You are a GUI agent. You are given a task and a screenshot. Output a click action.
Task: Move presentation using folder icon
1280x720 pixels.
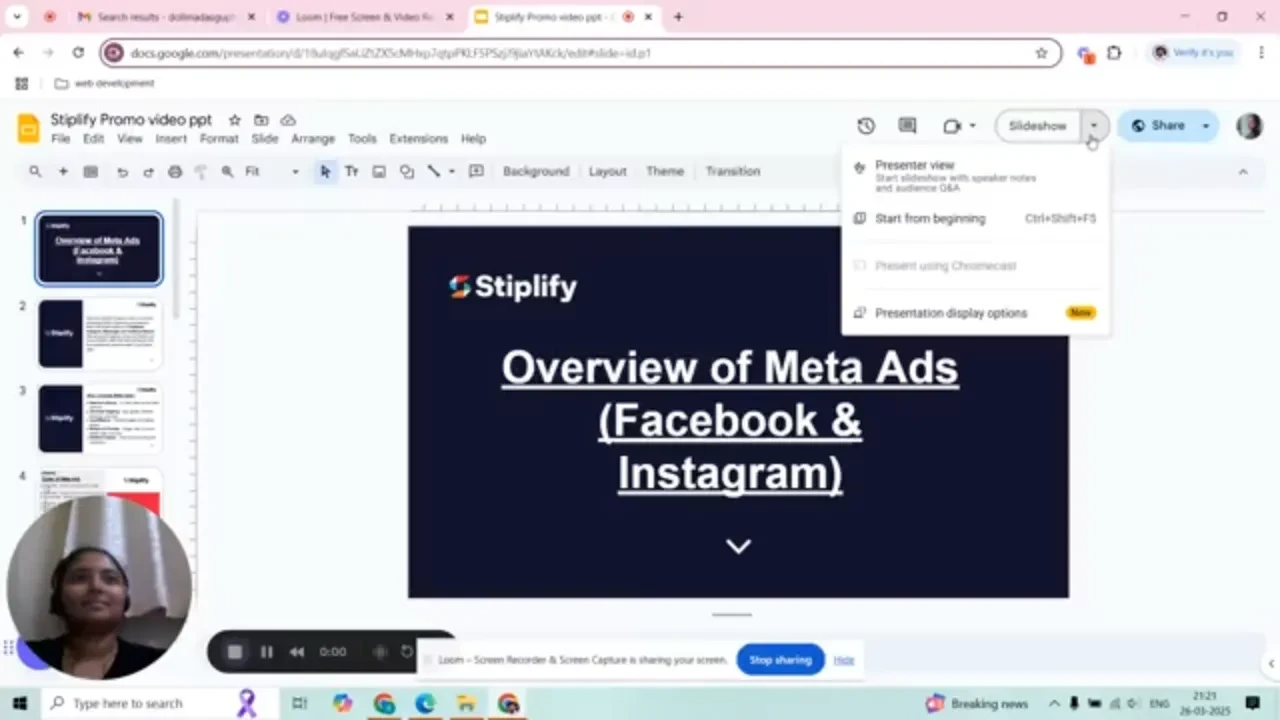pyautogui.click(x=261, y=120)
